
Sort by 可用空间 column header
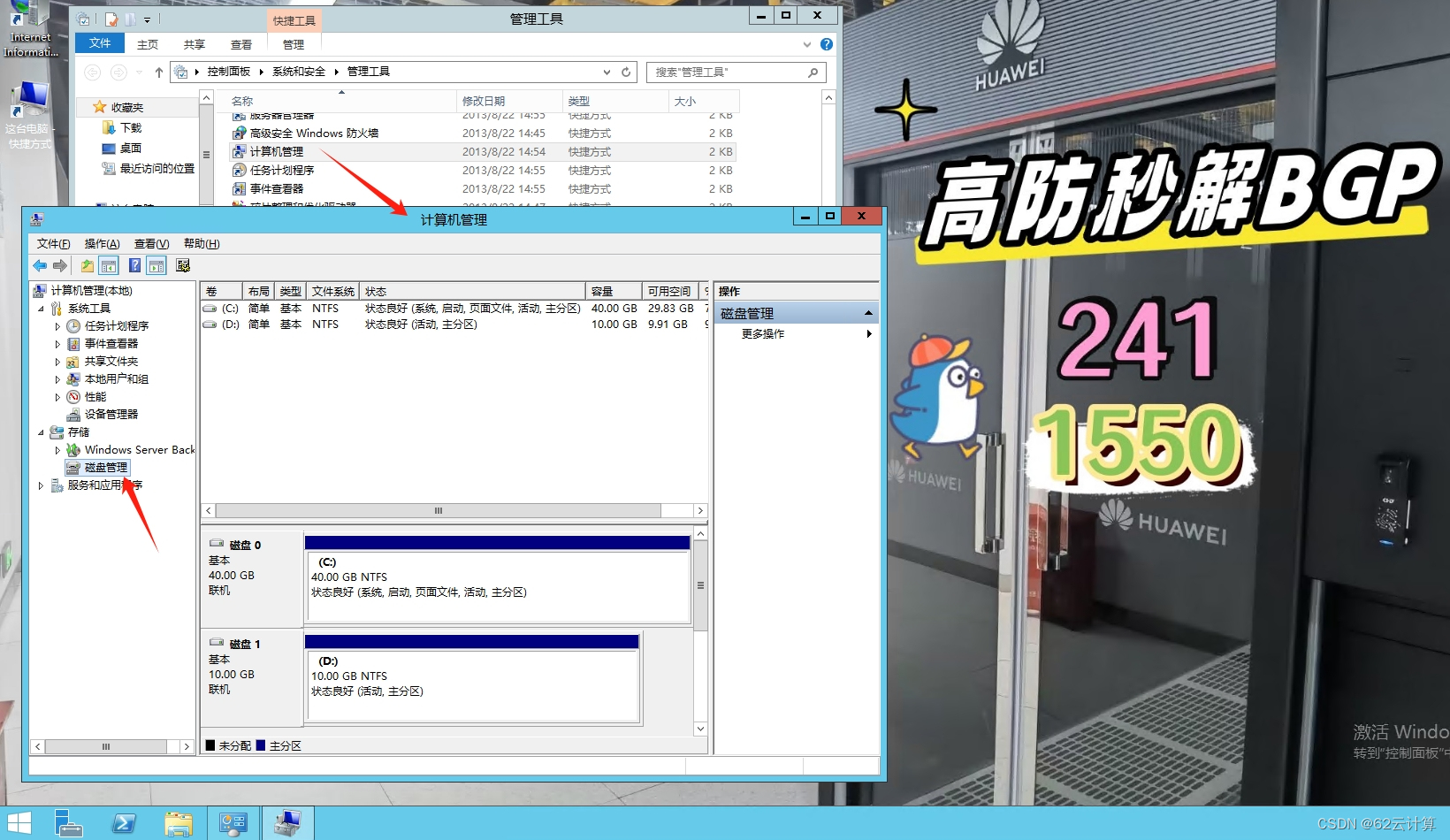pyautogui.click(x=669, y=291)
